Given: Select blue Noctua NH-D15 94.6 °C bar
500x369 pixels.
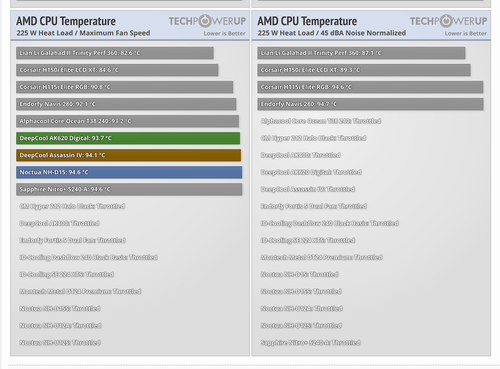Looking at the screenshot, I should click(x=129, y=172).
